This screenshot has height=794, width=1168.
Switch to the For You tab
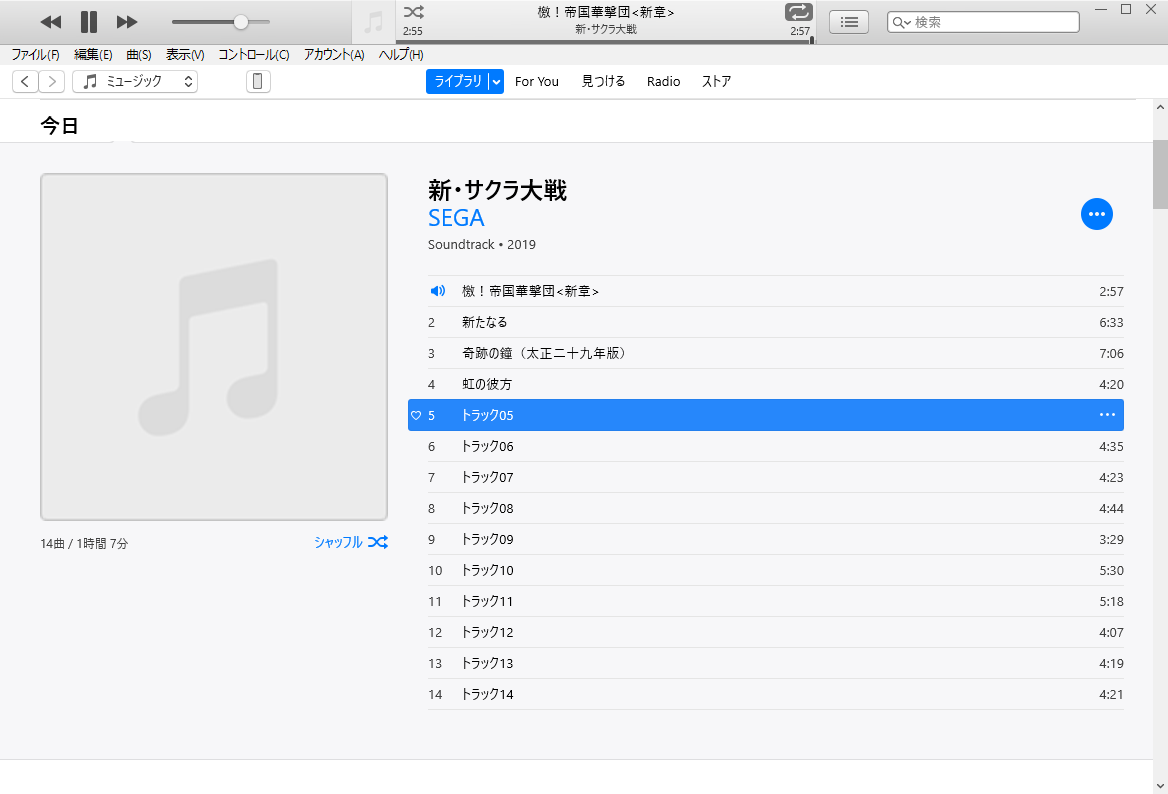tap(536, 82)
